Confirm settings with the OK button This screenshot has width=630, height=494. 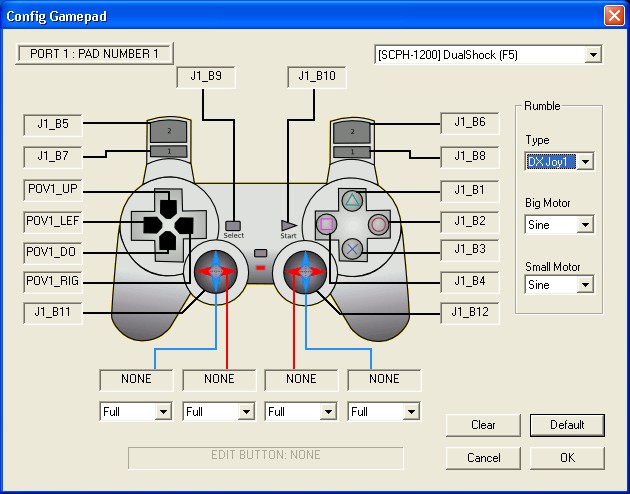pyautogui.click(x=567, y=458)
